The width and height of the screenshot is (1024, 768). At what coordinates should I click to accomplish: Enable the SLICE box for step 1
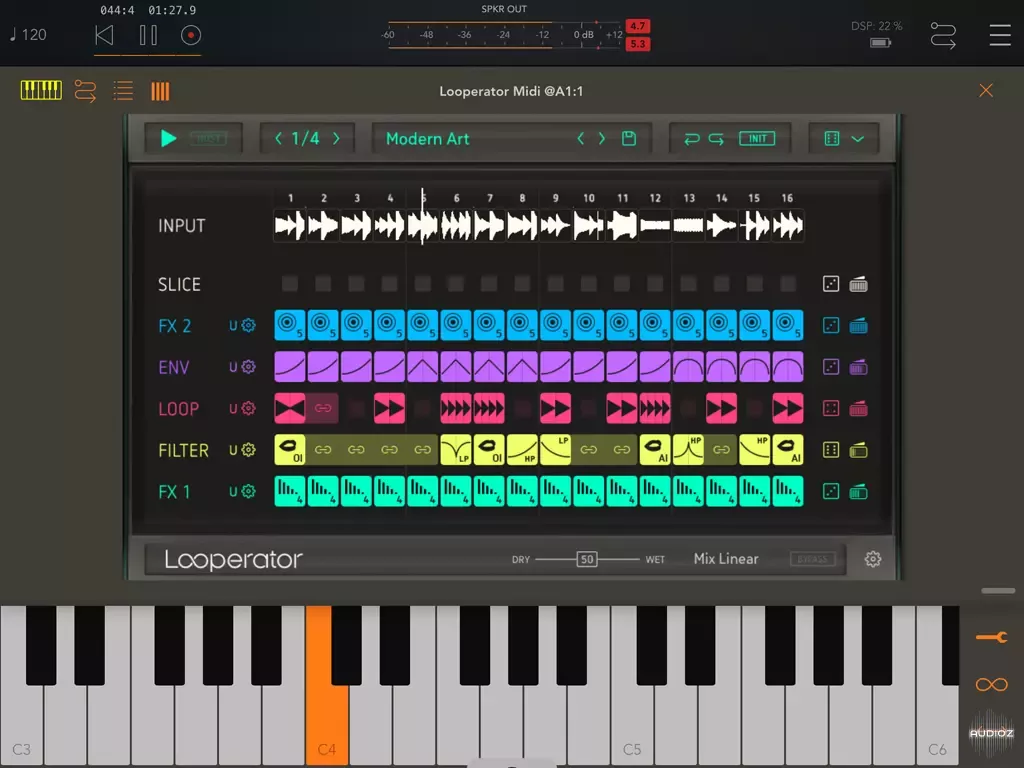click(x=290, y=283)
